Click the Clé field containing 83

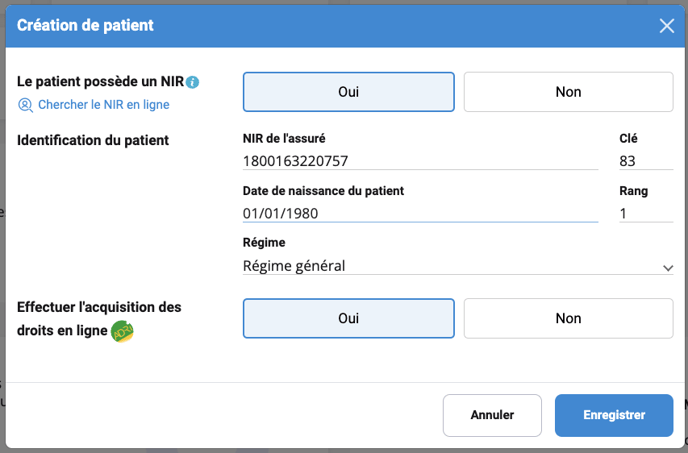[x=645, y=160]
